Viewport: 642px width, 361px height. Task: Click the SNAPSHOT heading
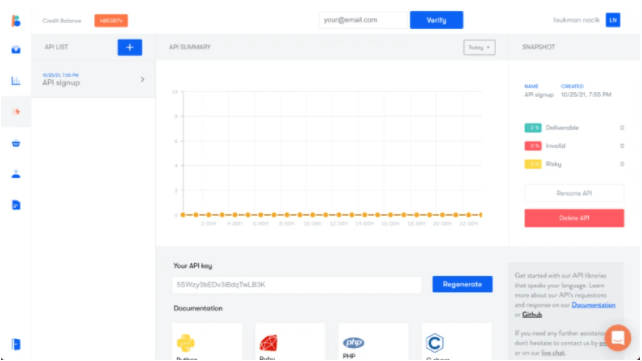coord(538,47)
